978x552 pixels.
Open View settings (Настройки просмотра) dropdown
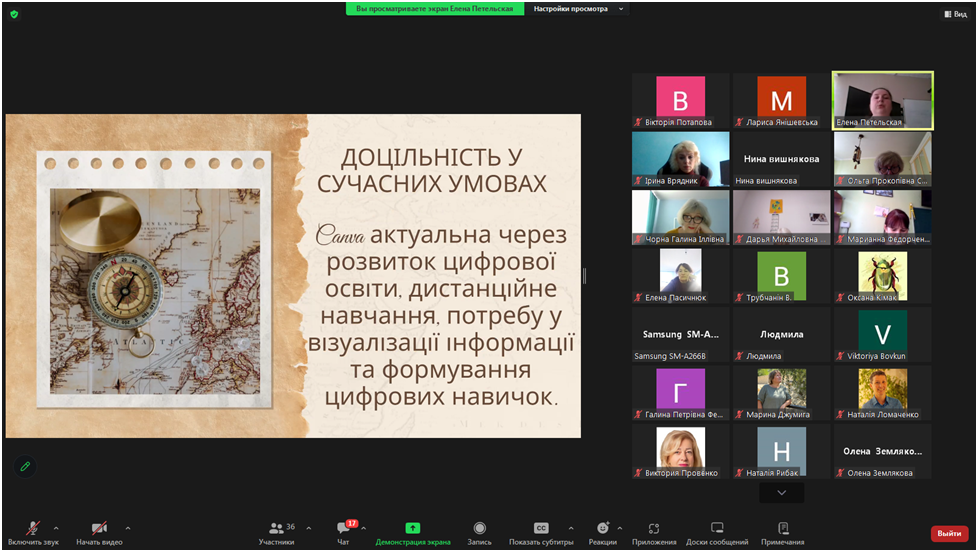(578, 9)
